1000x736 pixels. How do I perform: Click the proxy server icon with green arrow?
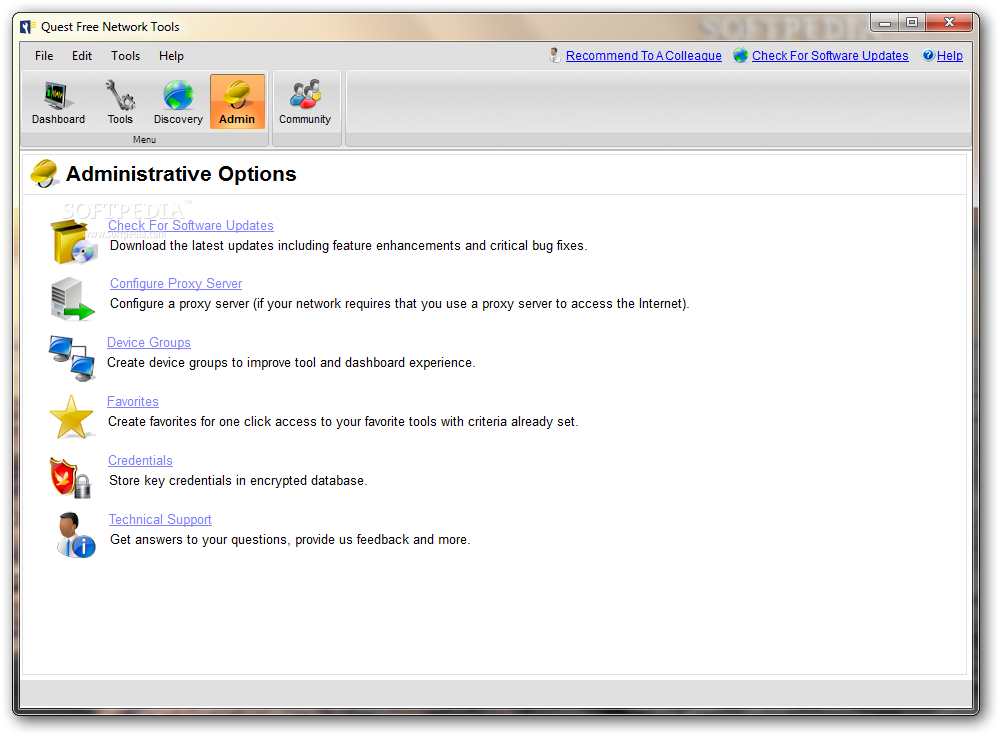click(72, 299)
